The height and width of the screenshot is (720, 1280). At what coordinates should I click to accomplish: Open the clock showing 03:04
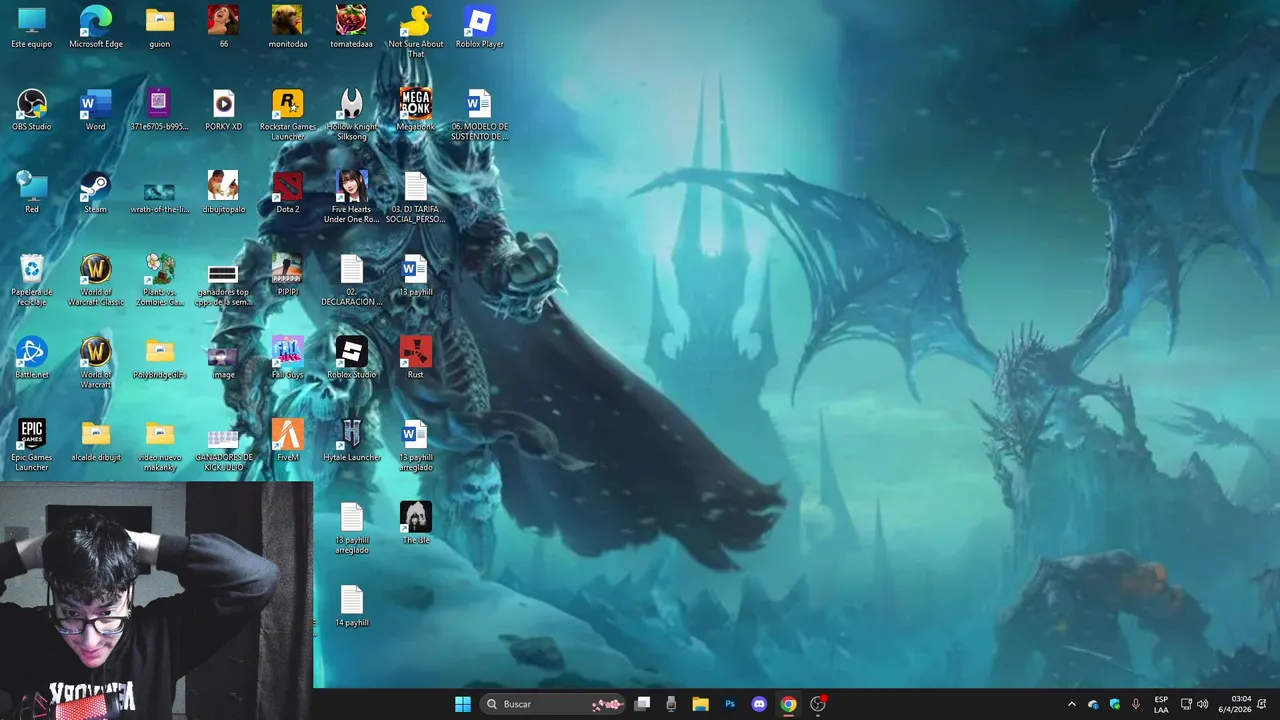point(1234,704)
